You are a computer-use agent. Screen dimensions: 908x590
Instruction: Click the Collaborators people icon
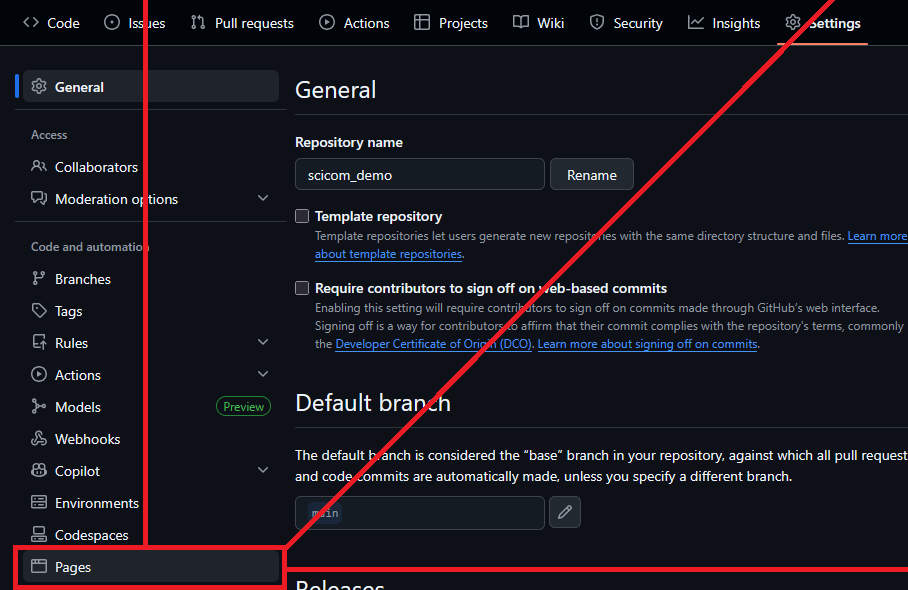coord(39,167)
